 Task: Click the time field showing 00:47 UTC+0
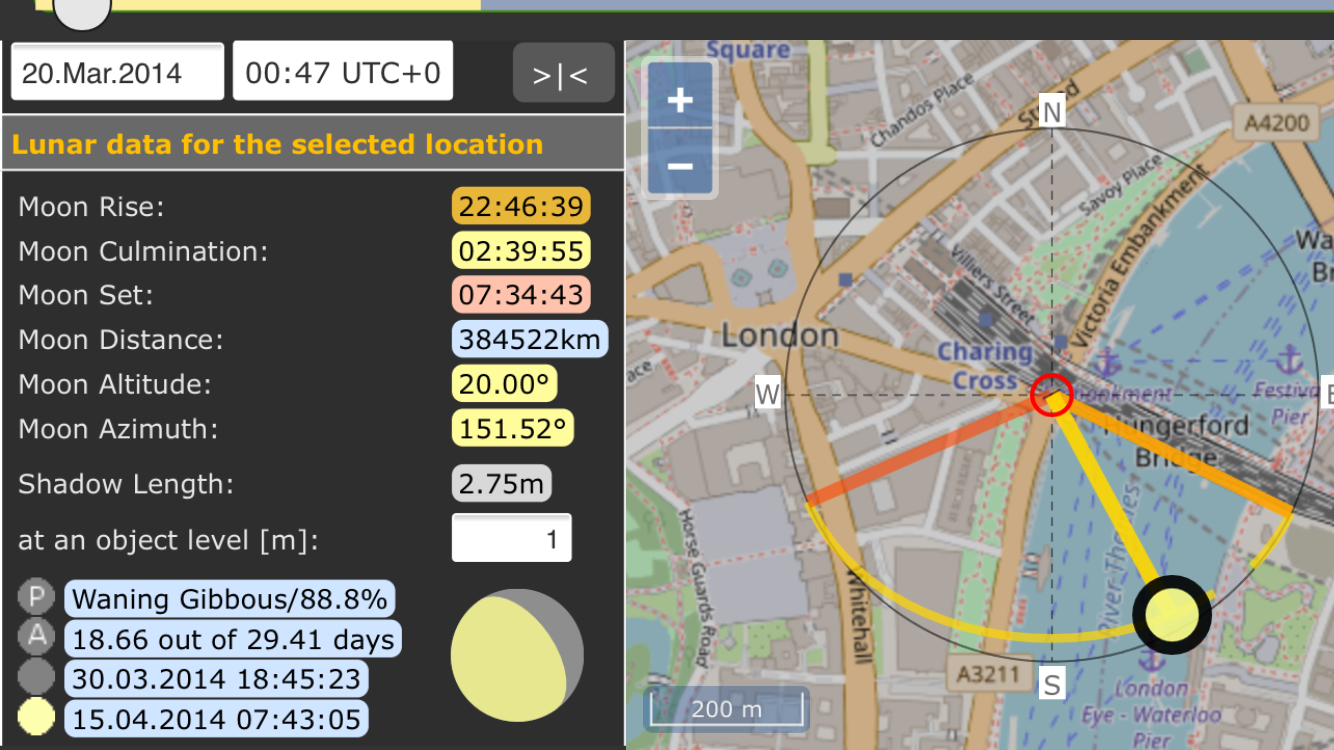[343, 72]
